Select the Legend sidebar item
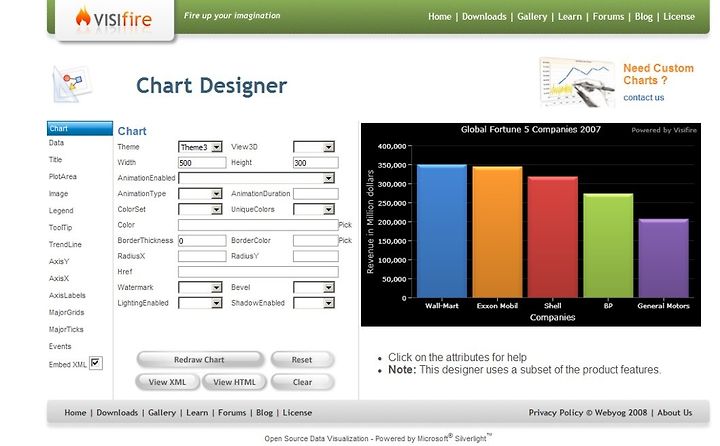Image resolution: width=720 pixels, height=446 pixels. coord(61,211)
